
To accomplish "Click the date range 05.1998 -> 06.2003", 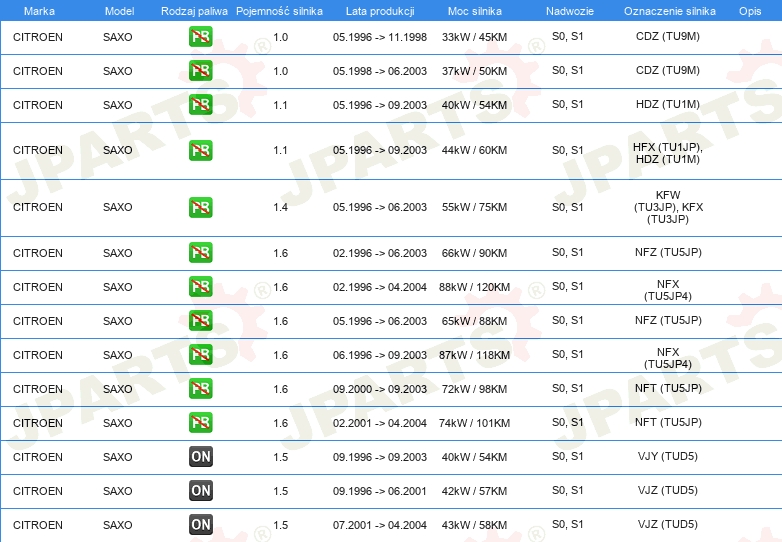I will (x=380, y=71).
